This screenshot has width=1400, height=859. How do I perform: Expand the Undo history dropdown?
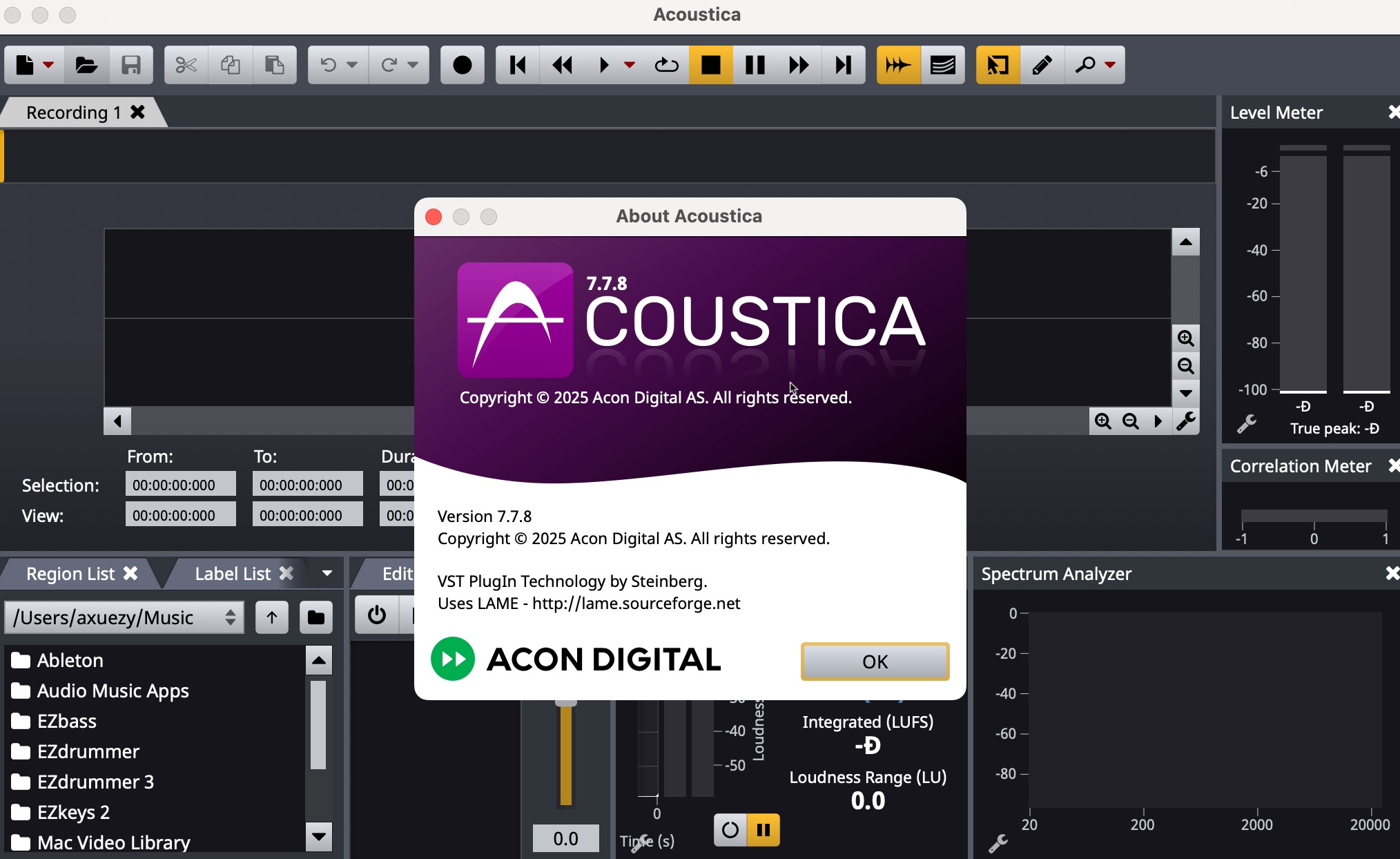click(352, 65)
